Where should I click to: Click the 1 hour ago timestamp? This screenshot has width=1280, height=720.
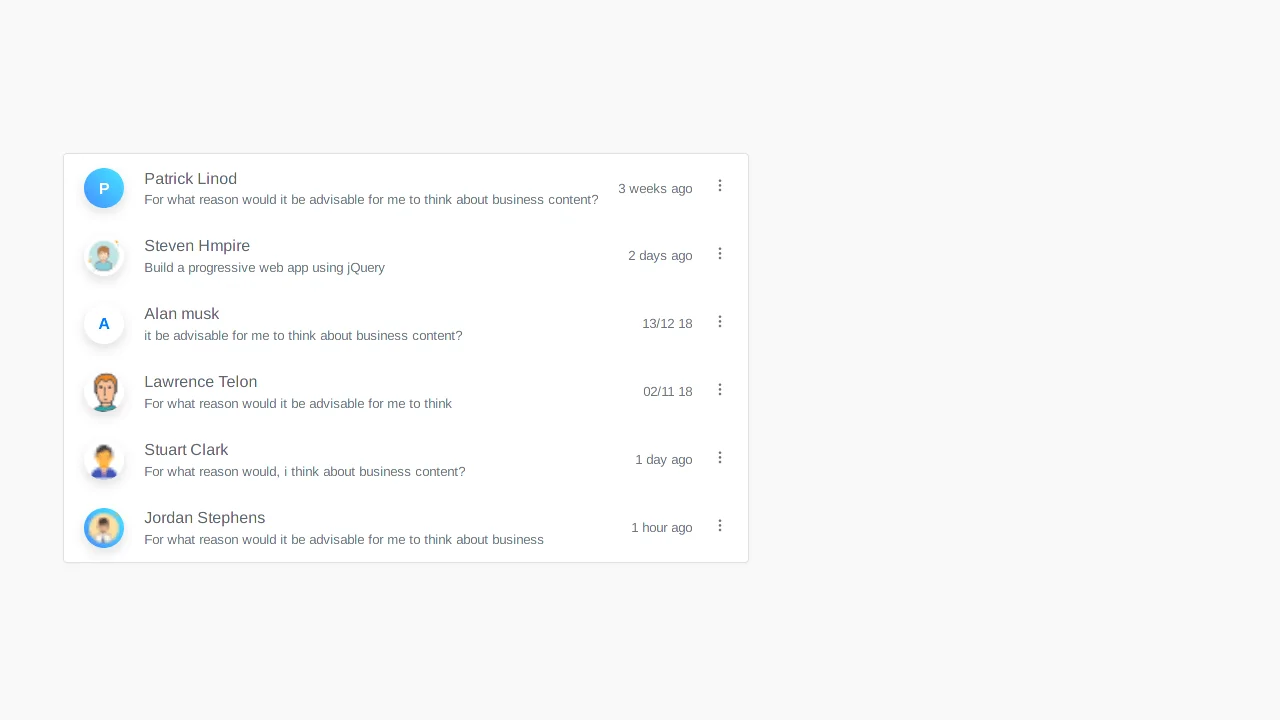coord(661,527)
